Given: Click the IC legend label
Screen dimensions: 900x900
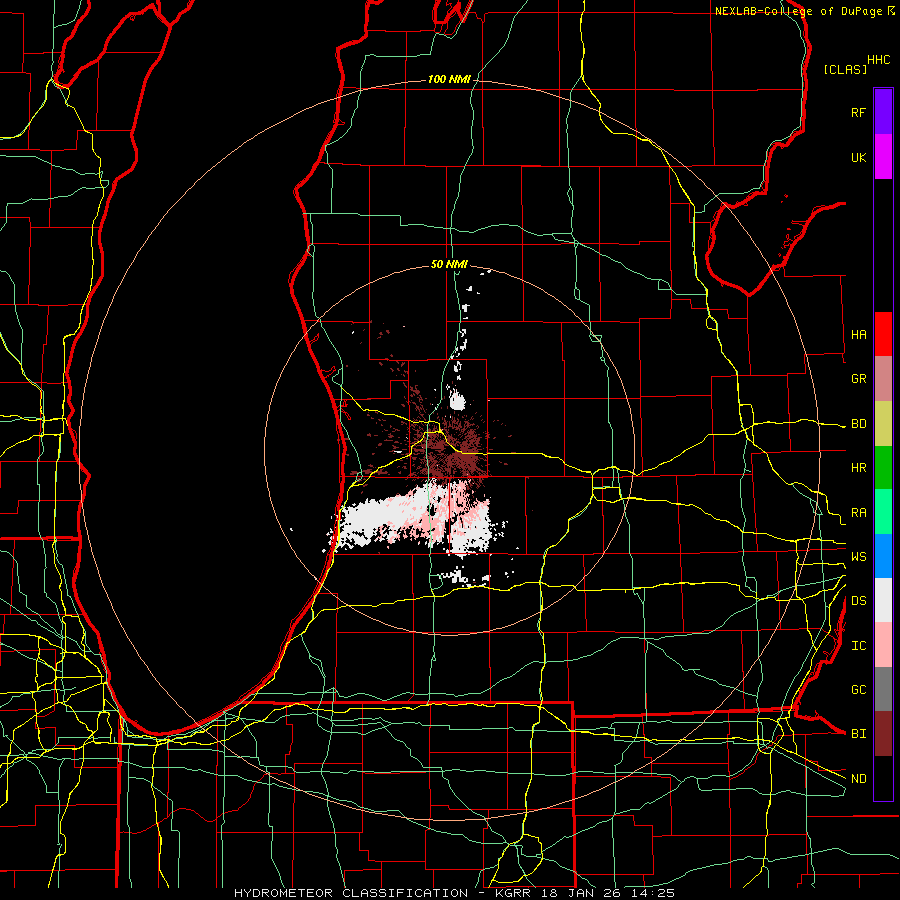Looking at the screenshot, I should pos(858,646).
